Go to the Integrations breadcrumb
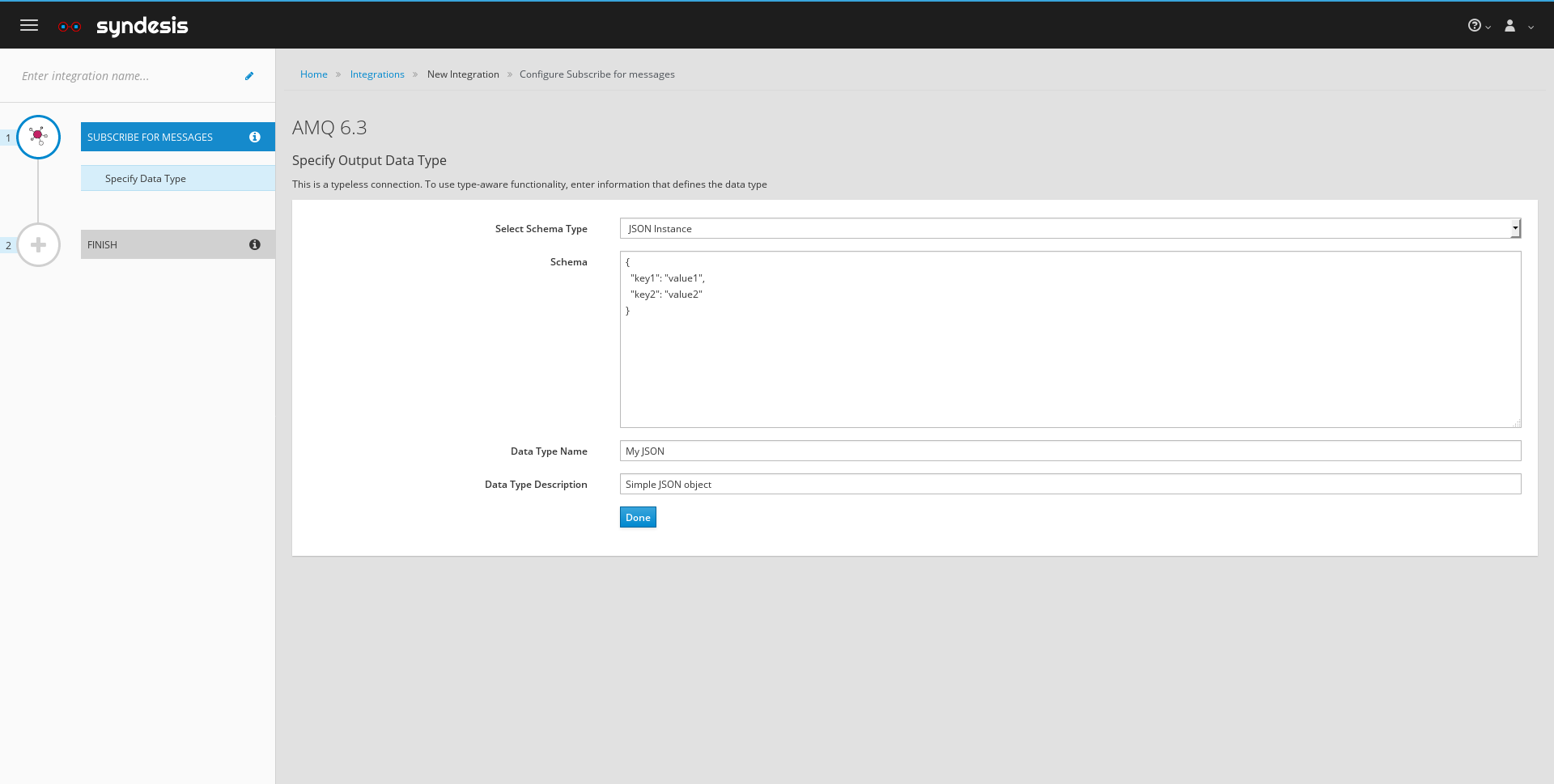 377,74
